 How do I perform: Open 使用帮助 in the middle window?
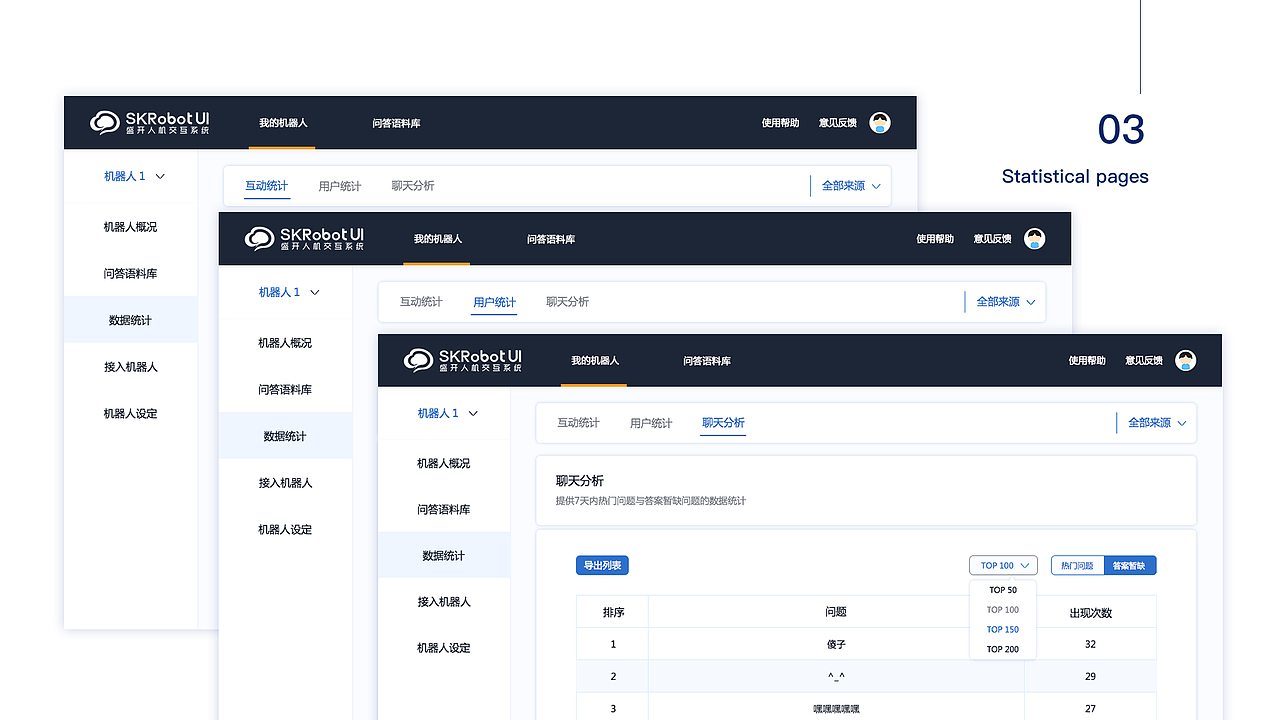pyautogui.click(x=935, y=239)
